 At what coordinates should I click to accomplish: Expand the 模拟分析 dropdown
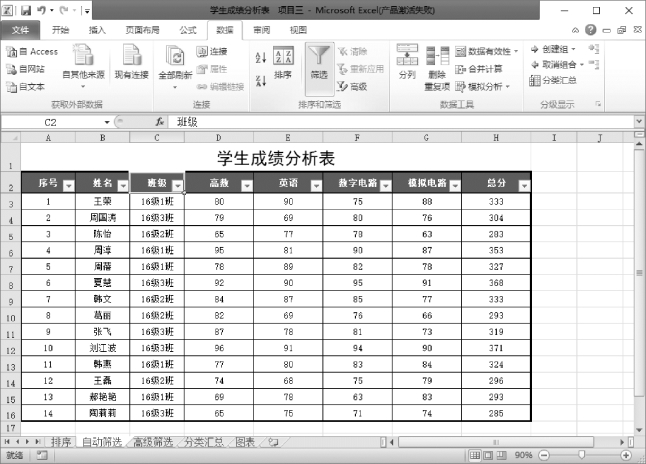[508, 87]
